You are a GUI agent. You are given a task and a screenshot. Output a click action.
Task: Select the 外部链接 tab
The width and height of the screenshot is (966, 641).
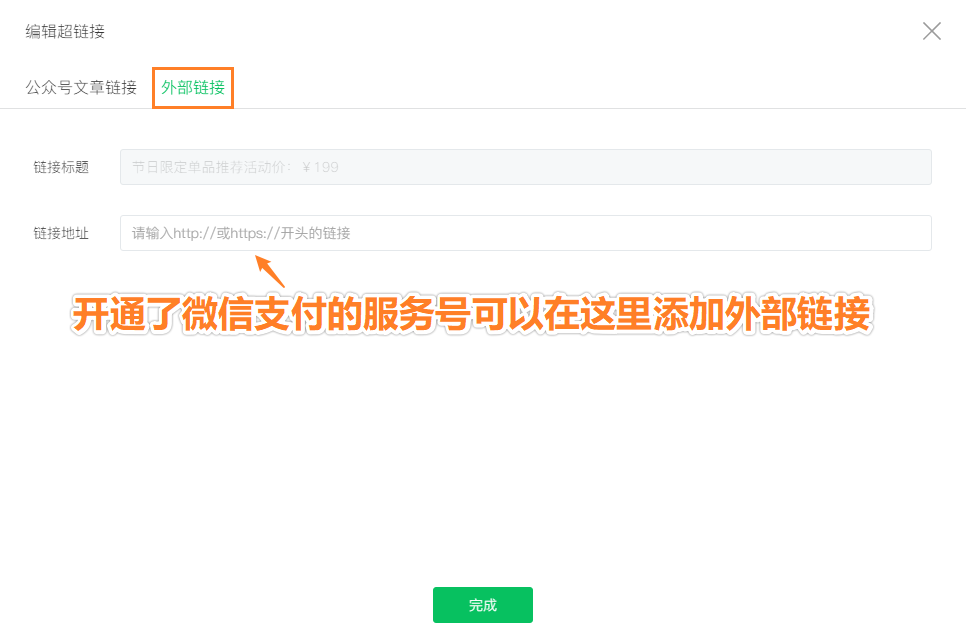tap(193, 88)
